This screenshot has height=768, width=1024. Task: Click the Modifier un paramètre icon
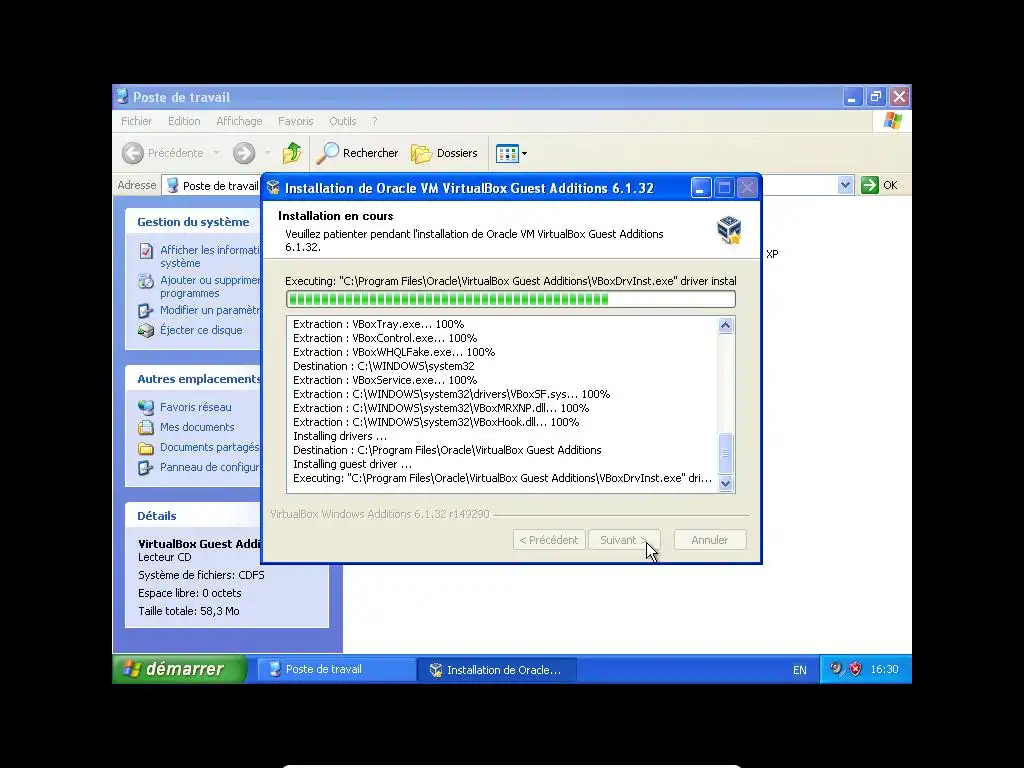click(146, 311)
